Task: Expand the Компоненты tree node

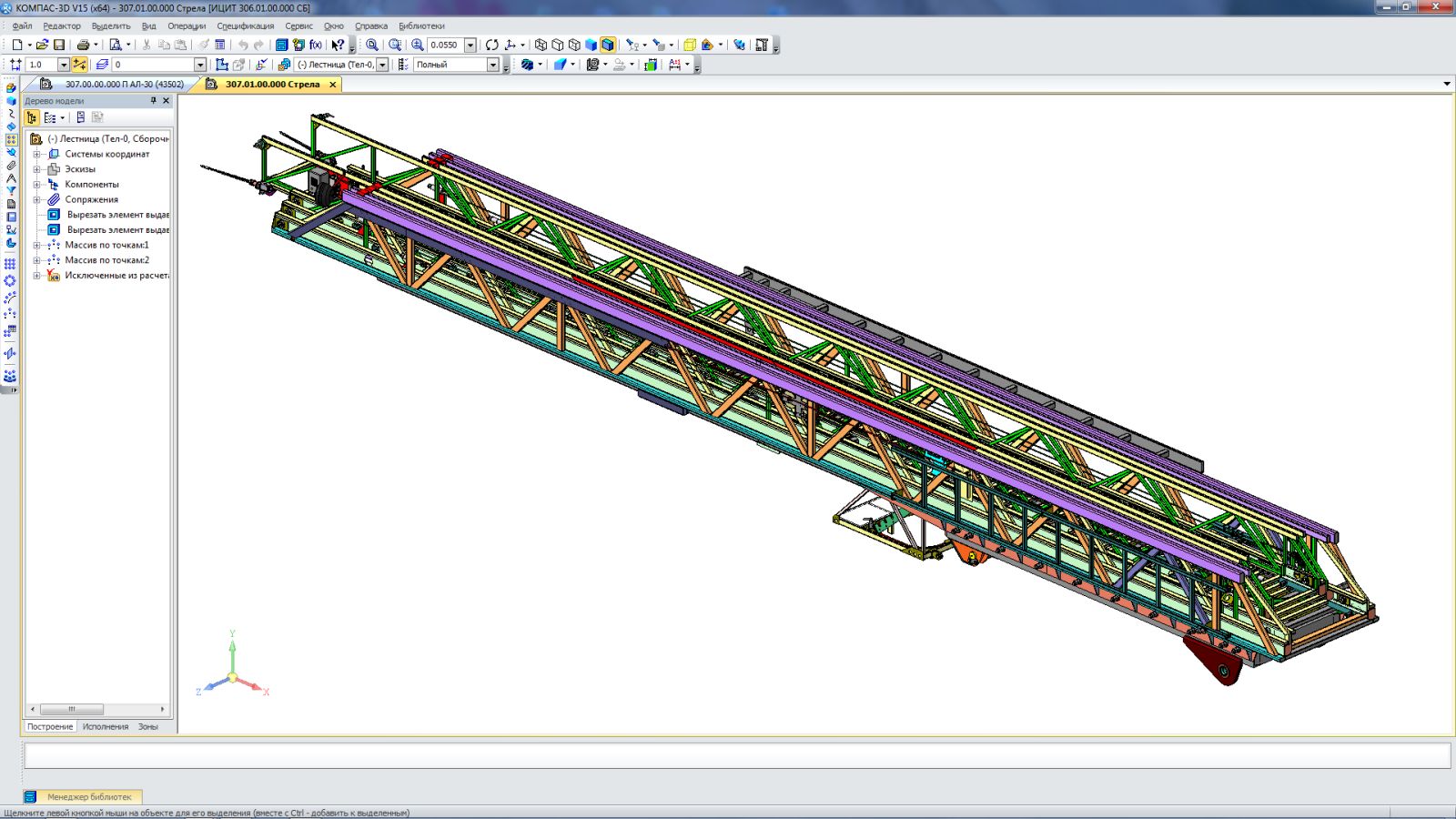Action: point(37,185)
